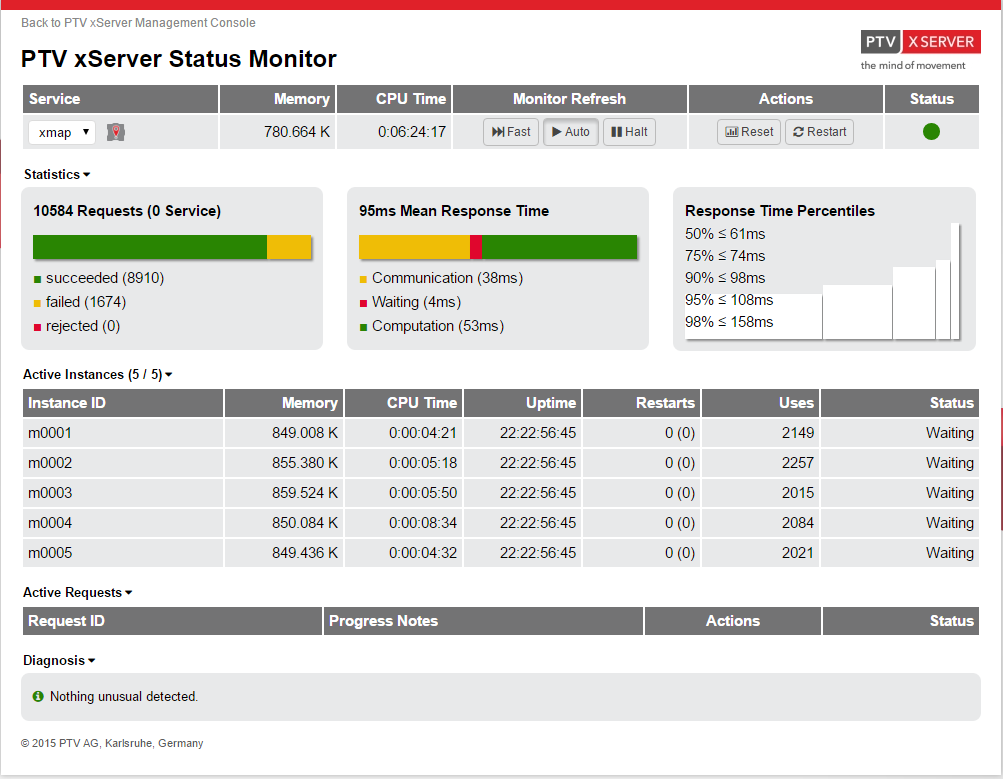Screen dimensions: 1003x779
Task: Collapse the Diagnosis section
Action: (59, 661)
